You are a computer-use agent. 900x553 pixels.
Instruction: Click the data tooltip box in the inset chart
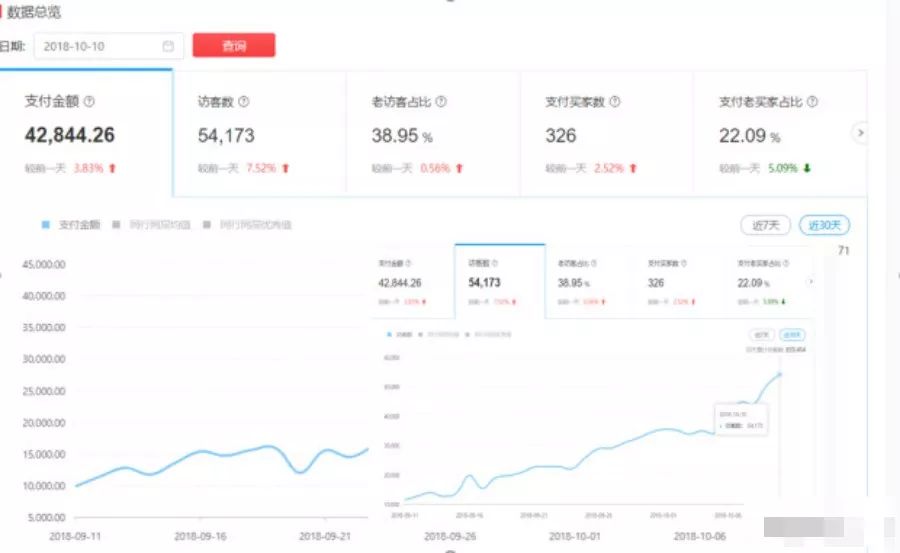tap(741, 420)
